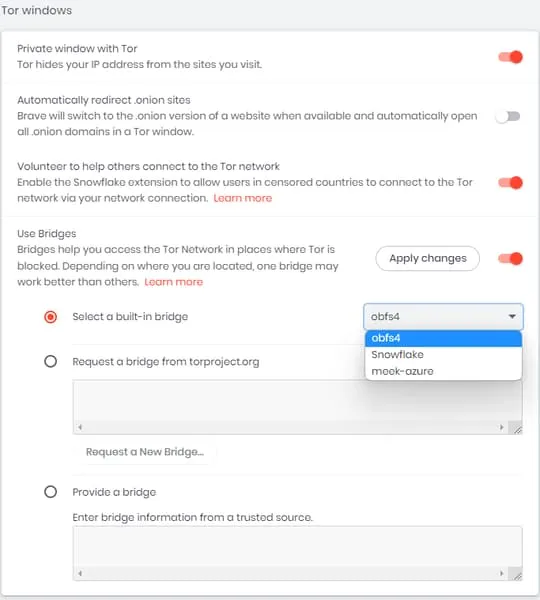The height and width of the screenshot is (600, 540).
Task: Turn off the Use Bridges switch
Action: click(x=510, y=259)
